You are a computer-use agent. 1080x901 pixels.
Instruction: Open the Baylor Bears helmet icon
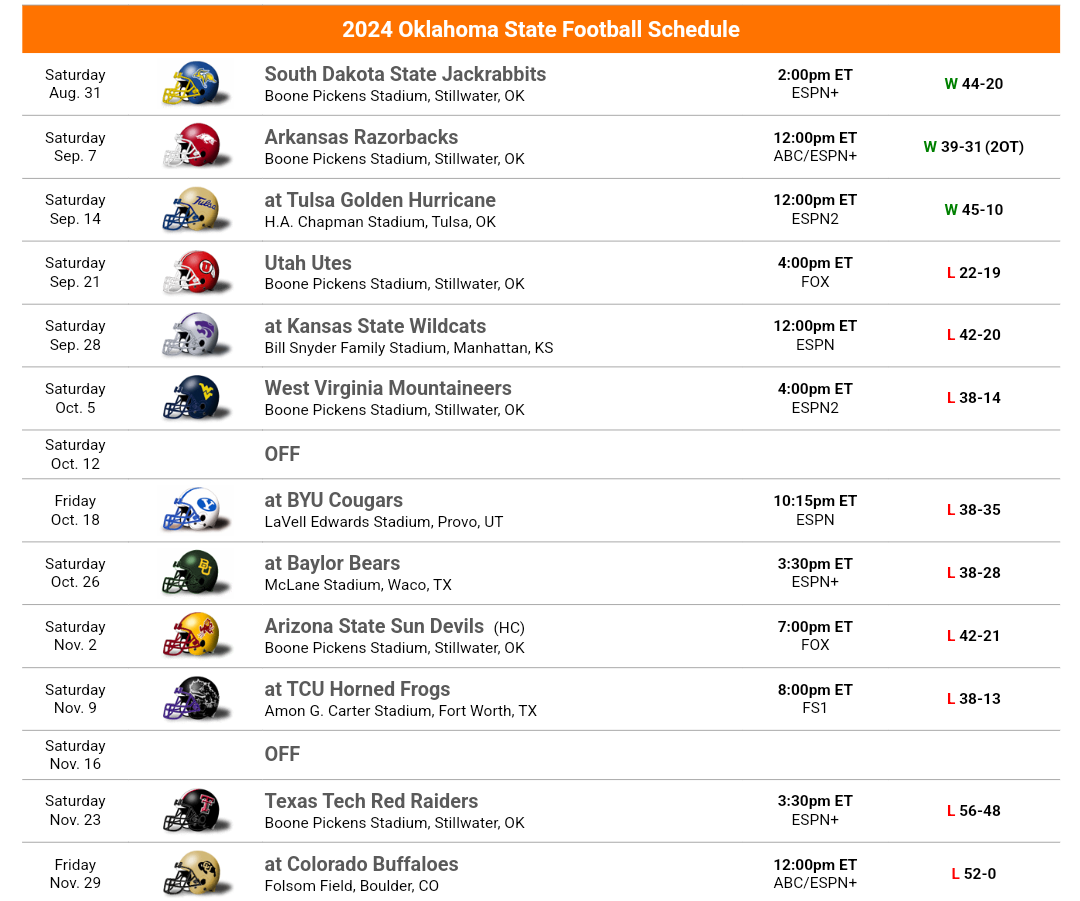point(196,572)
